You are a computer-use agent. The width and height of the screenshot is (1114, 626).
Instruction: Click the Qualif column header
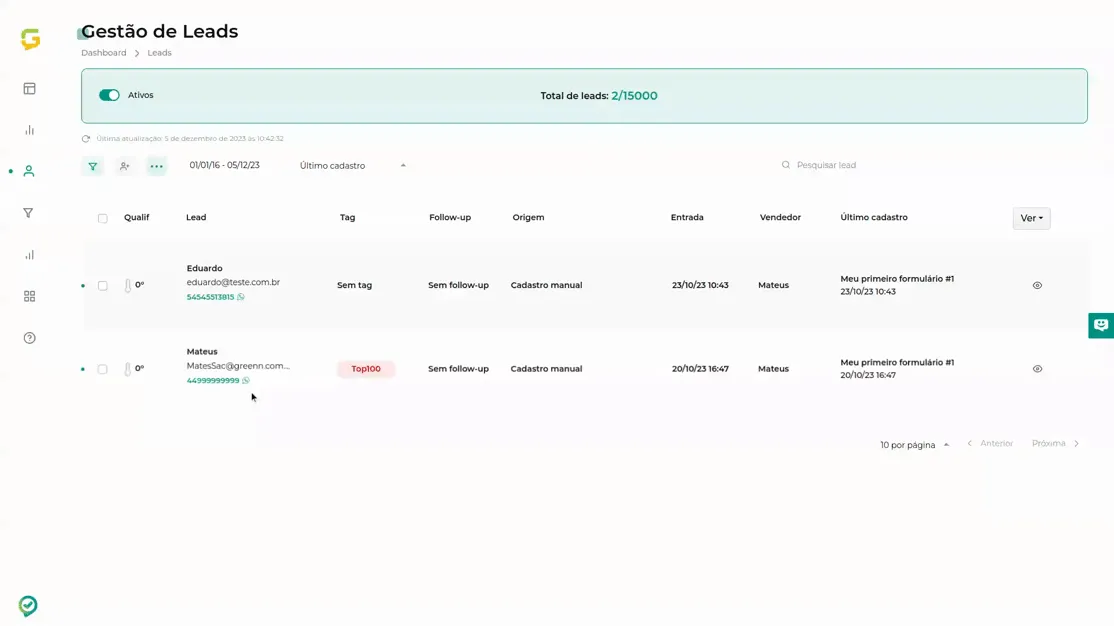tap(136, 217)
